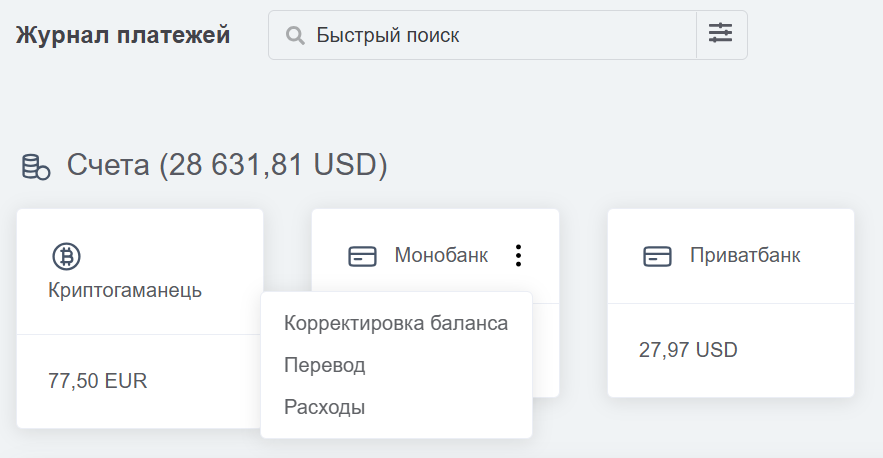Click the 27,97 USD balance
The height and width of the screenshot is (458, 883).
point(688,350)
